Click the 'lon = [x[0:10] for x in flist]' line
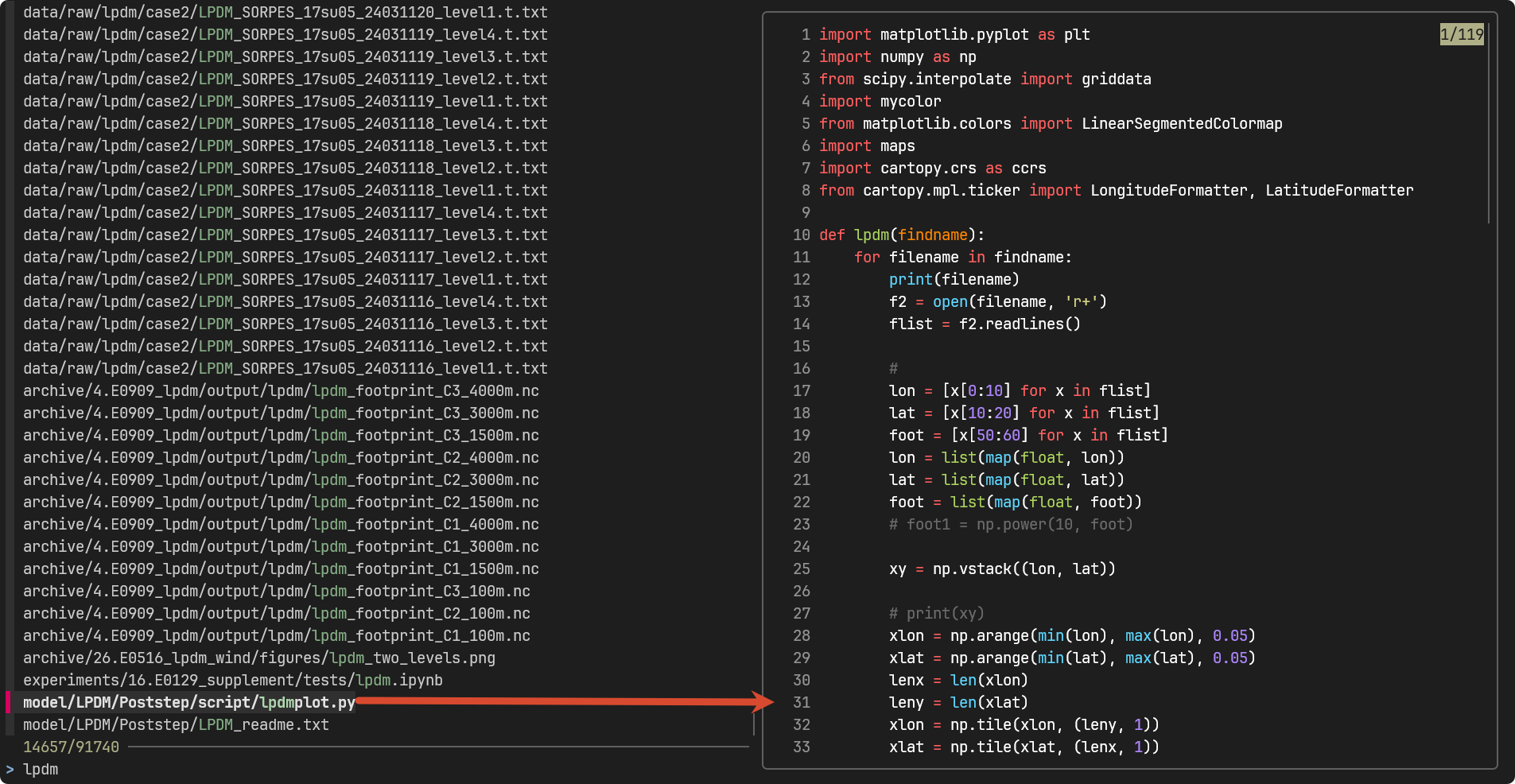Screen dimensions: 1515x784 click(1020, 390)
